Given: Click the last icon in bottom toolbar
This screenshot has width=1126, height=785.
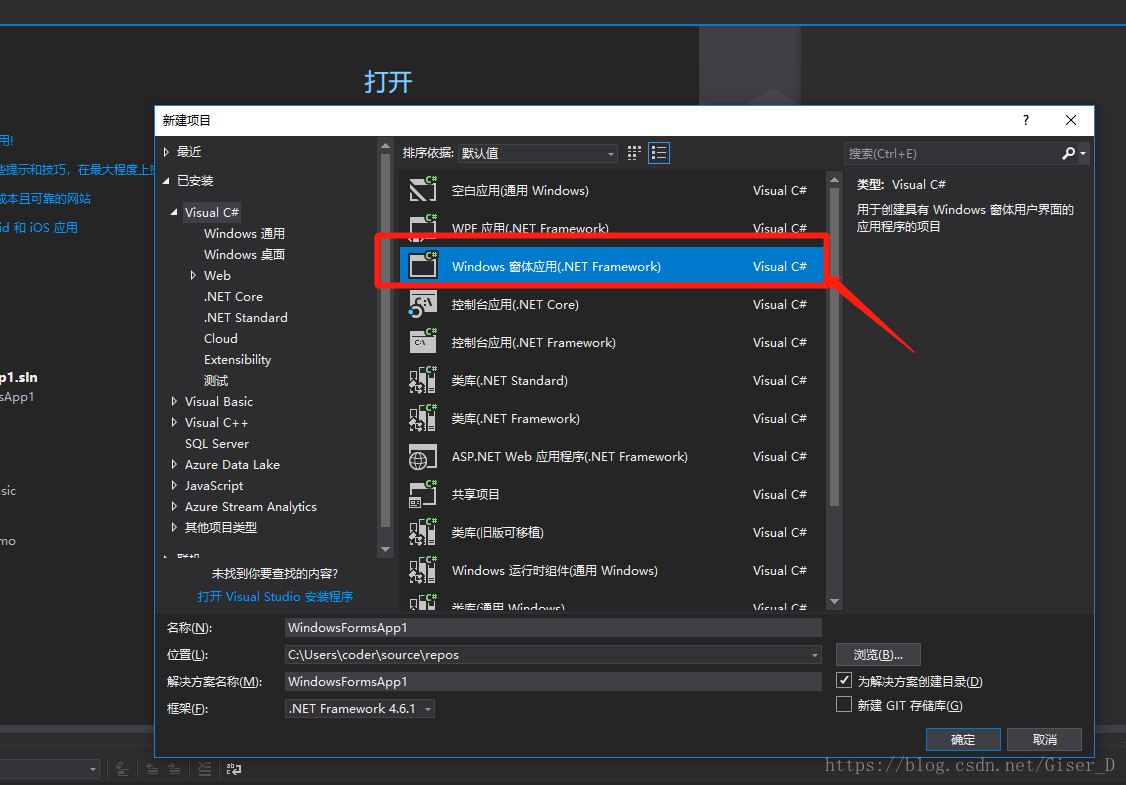Looking at the screenshot, I should [234, 769].
